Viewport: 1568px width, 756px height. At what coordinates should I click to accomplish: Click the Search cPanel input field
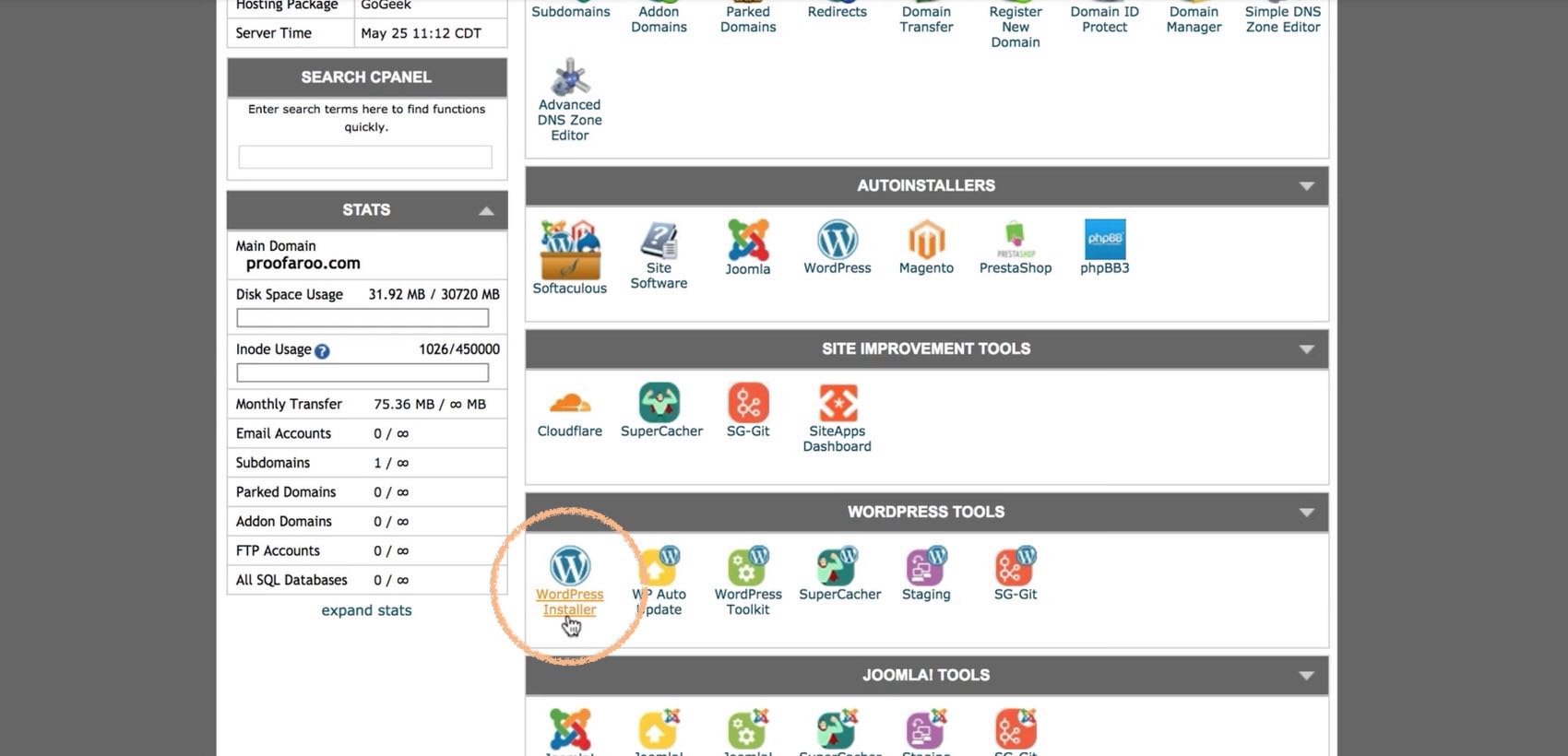[365, 158]
